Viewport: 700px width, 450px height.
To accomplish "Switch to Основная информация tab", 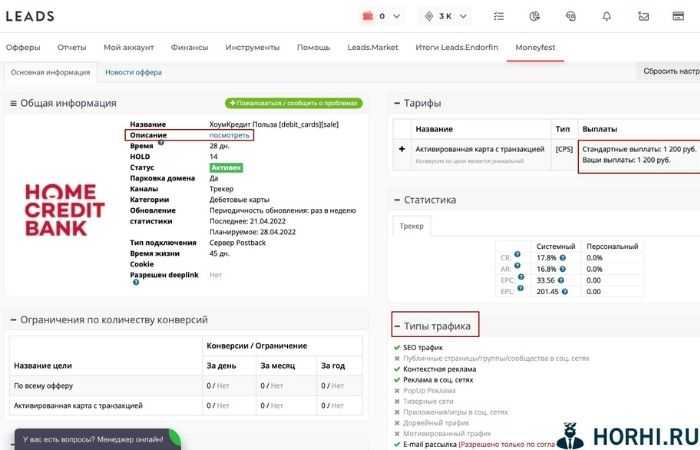I will coord(50,72).
